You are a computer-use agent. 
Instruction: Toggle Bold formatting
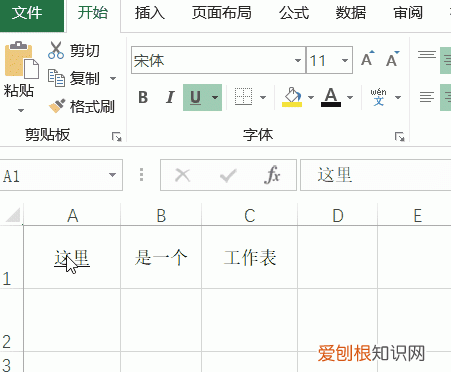[x=143, y=97]
